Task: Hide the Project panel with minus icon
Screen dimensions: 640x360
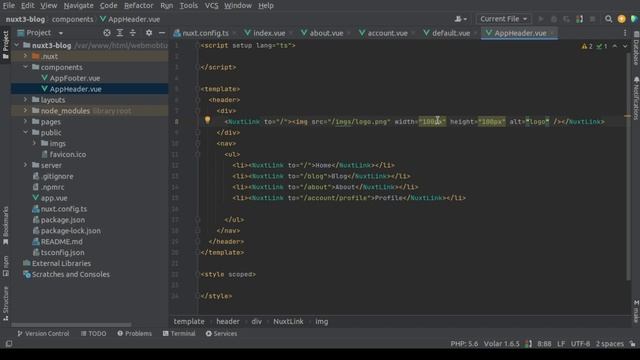Action: (162, 33)
